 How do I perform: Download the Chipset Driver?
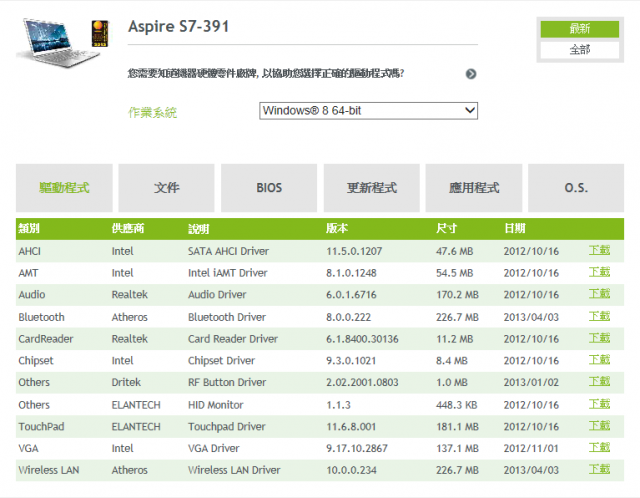(x=599, y=360)
